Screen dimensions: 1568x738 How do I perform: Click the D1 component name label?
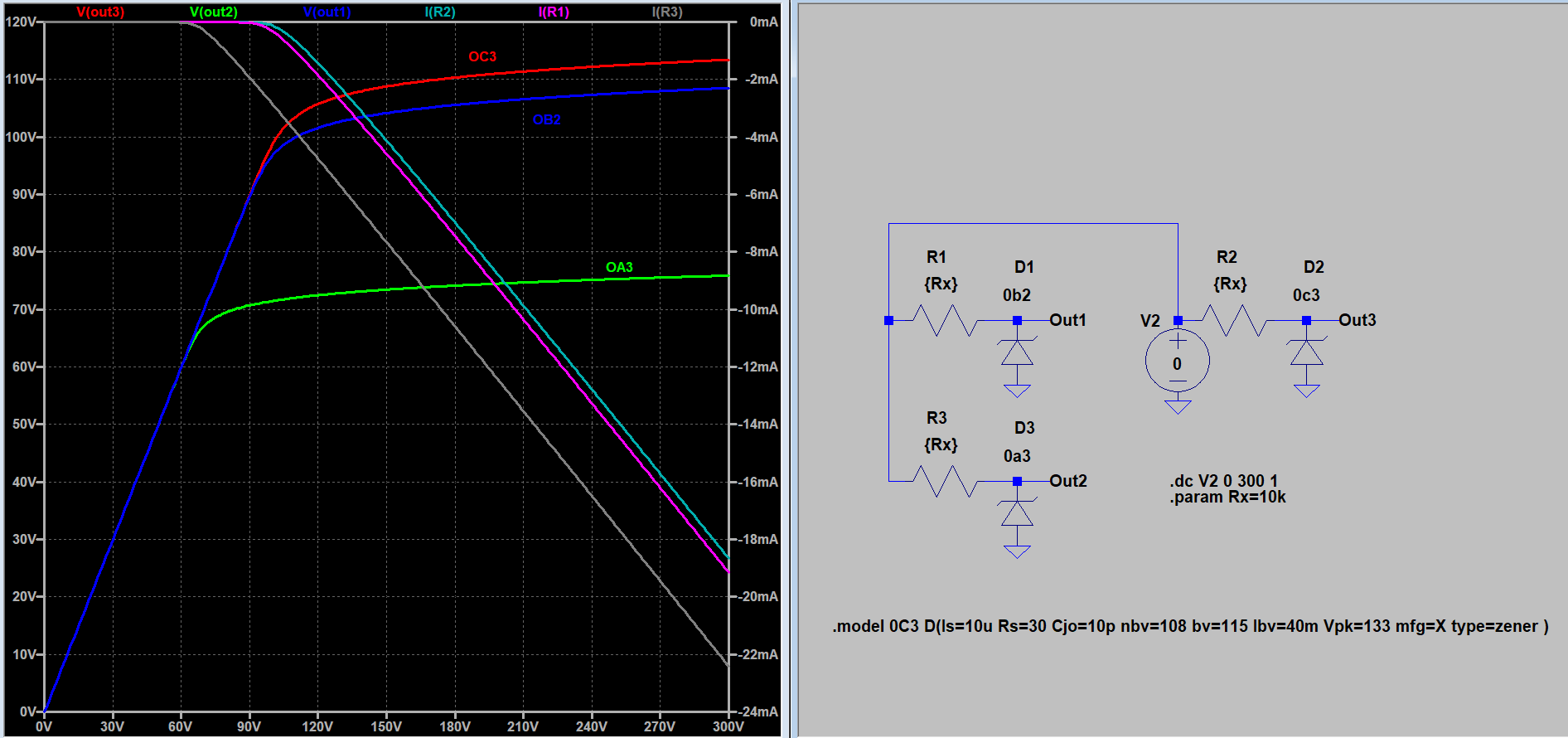[x=1024, y=267]
